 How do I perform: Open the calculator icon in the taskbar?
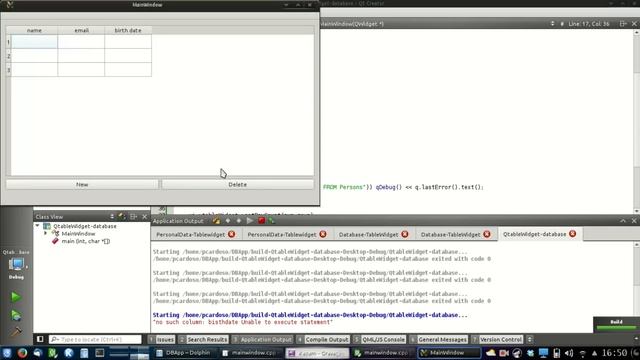point(84,353)
